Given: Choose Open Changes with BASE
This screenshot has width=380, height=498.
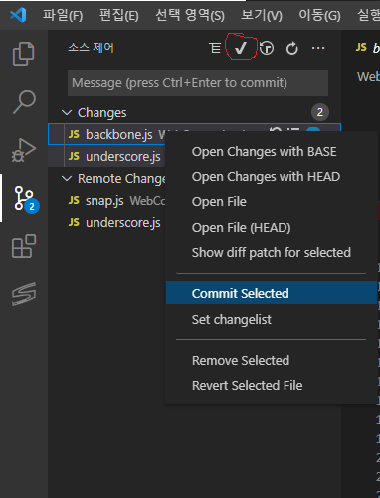Looking at the screenshot, I should [271, 152].
